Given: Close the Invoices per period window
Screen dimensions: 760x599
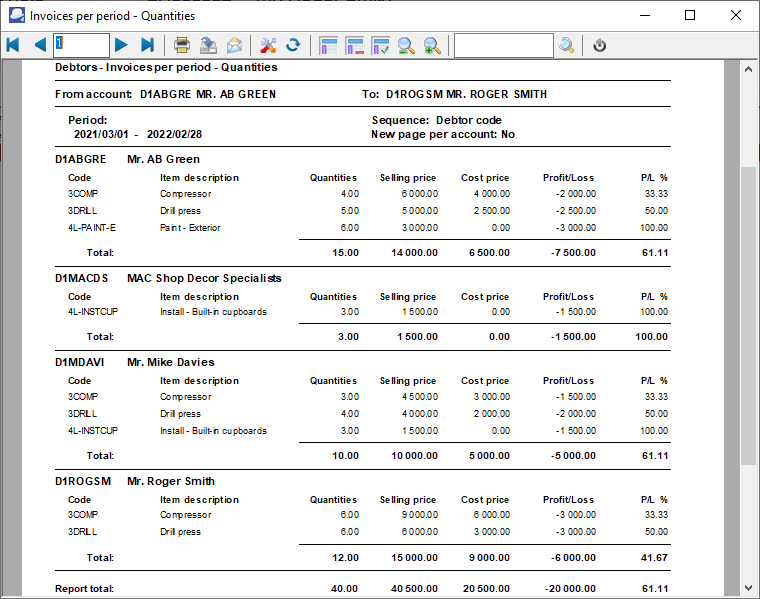Looking at the screenshot, I should (x=736, y=16).
